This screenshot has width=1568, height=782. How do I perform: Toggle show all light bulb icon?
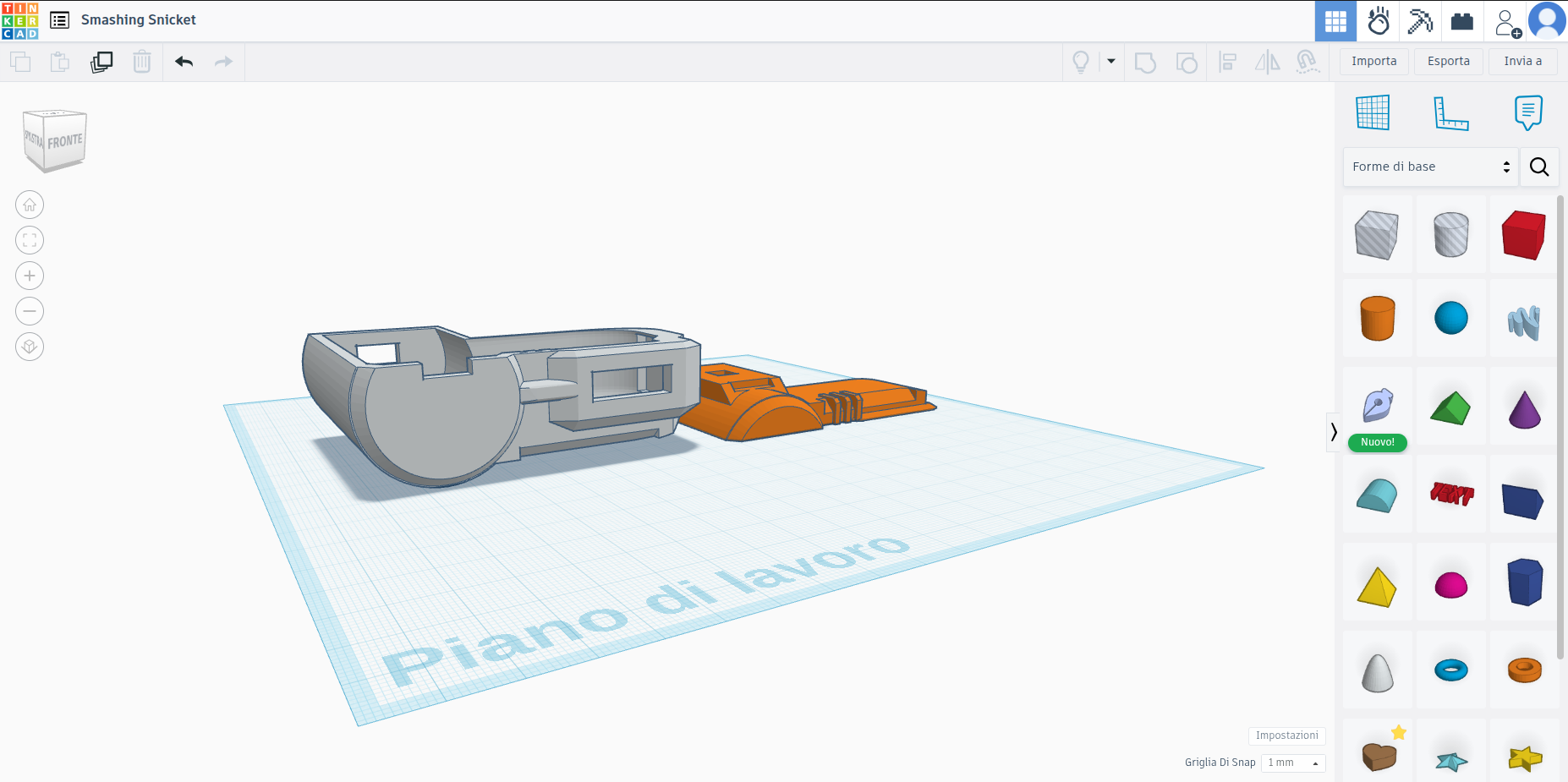click(1081, 62)
